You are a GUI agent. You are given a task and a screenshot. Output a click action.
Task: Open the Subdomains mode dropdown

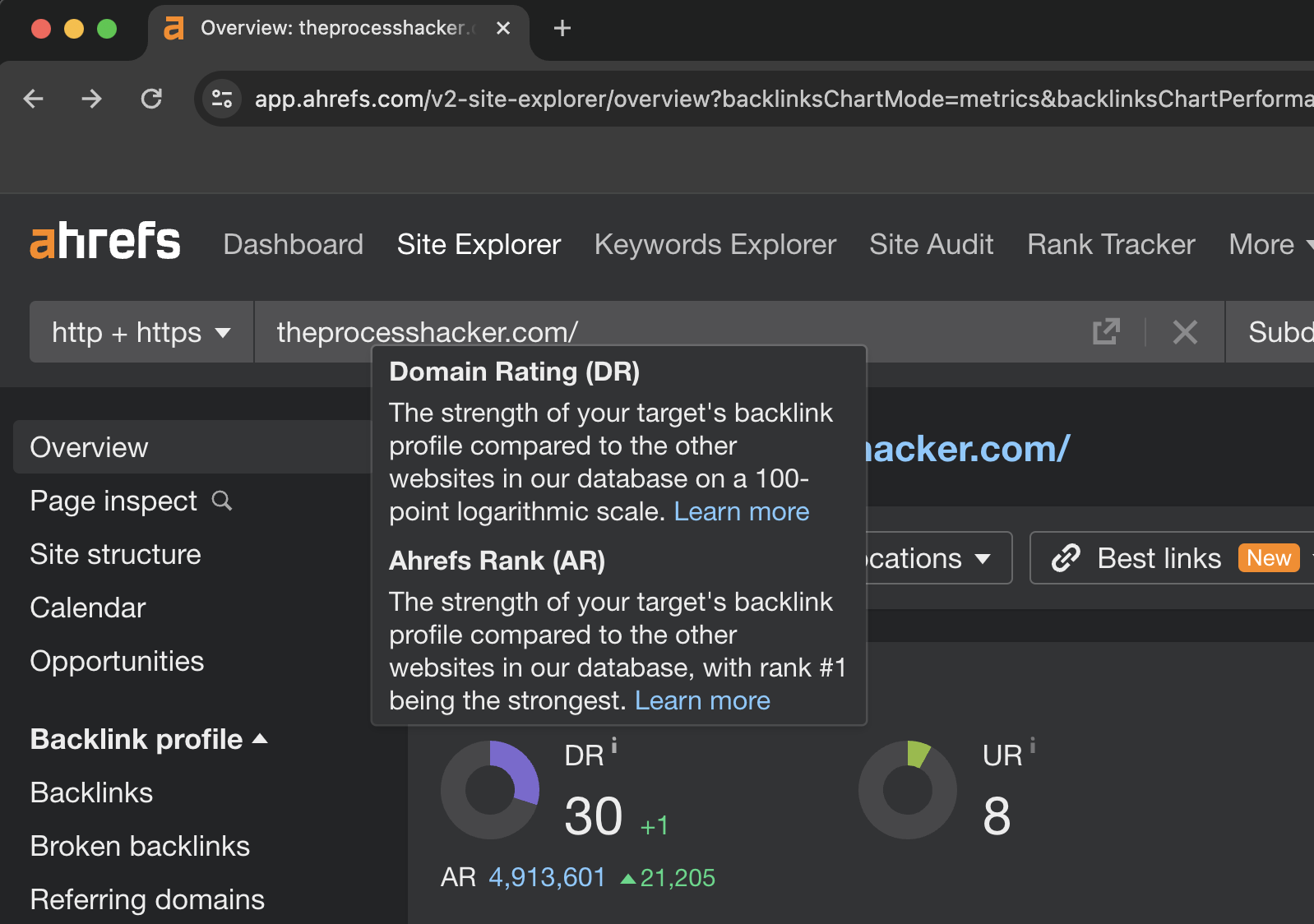click(1270, 332)
